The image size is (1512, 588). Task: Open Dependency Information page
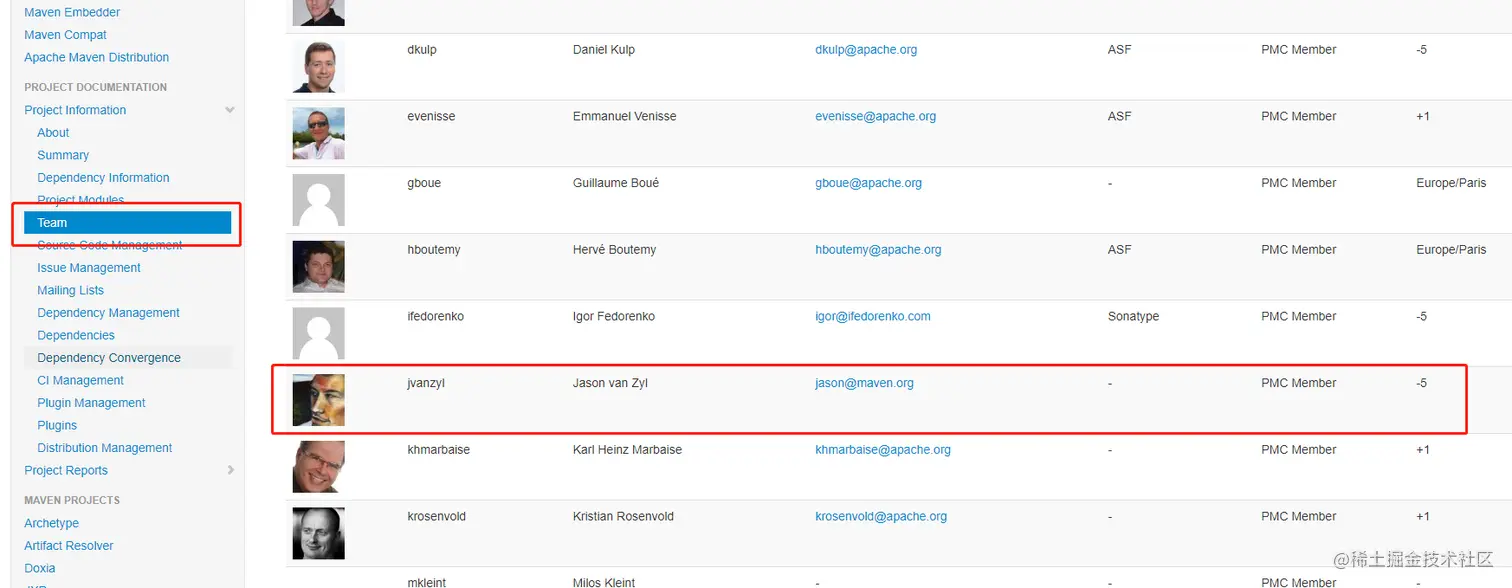coord(103,177)
